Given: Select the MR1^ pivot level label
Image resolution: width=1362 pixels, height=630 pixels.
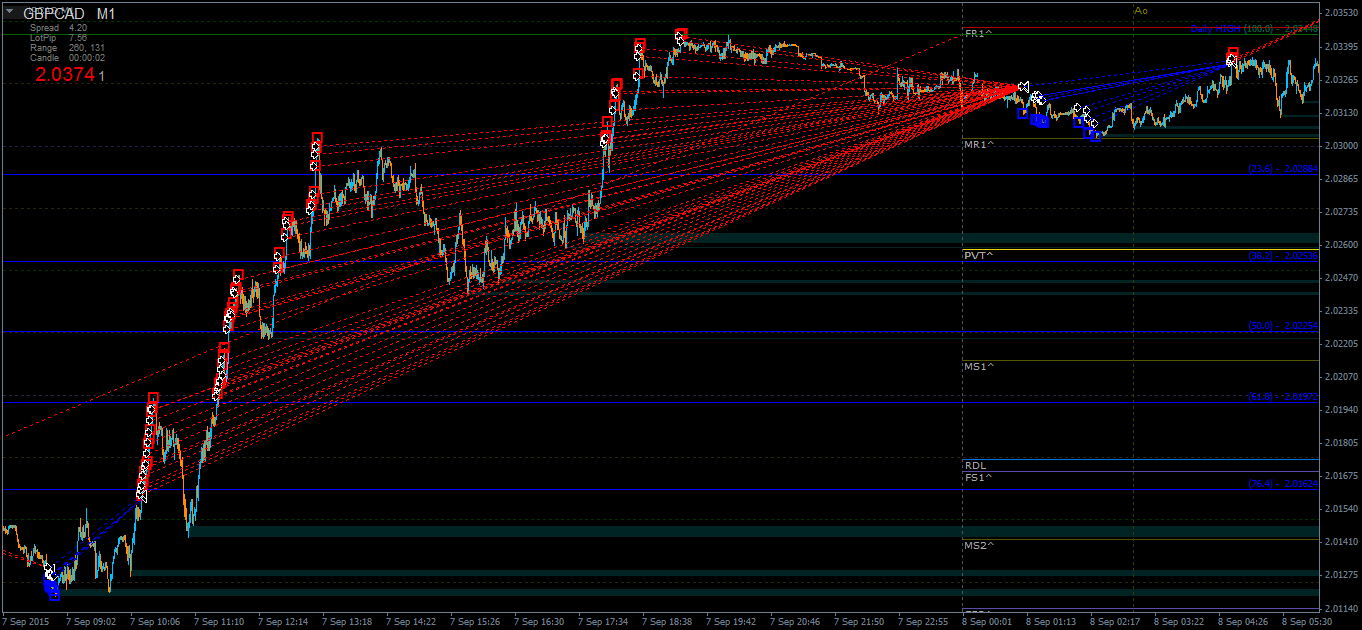Looking at the screenshot, I should (979, 145).
